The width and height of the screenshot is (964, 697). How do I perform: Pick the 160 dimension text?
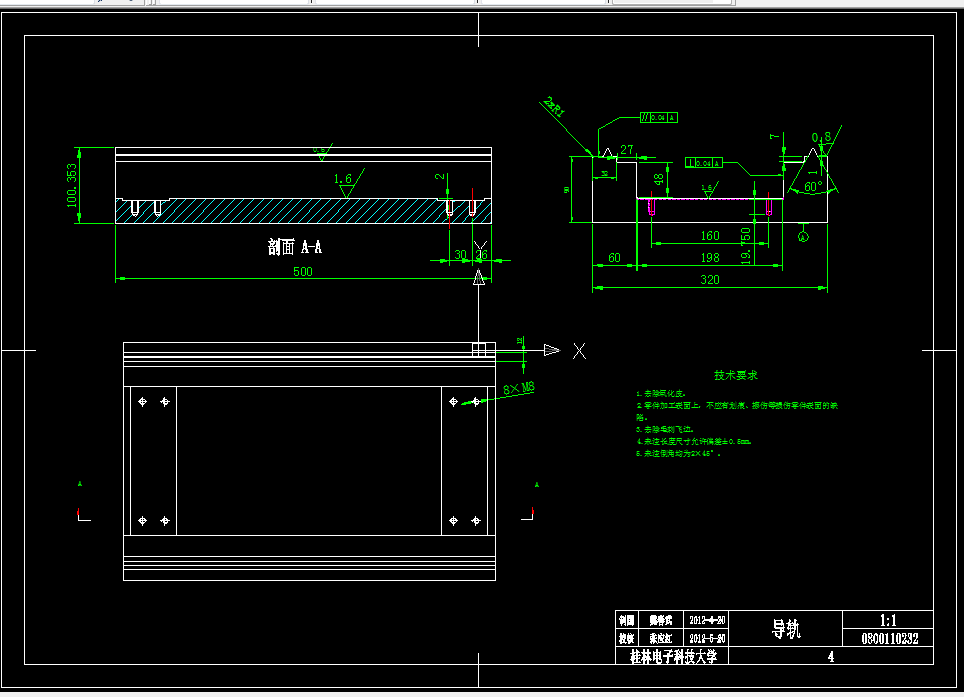710,235
